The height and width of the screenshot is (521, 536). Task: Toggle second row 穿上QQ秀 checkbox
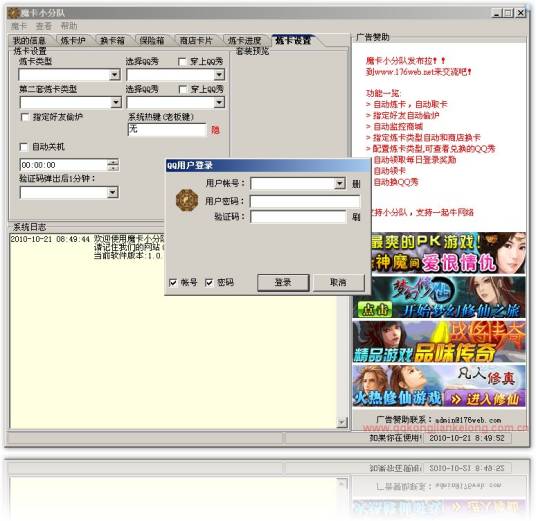[183, 90]
